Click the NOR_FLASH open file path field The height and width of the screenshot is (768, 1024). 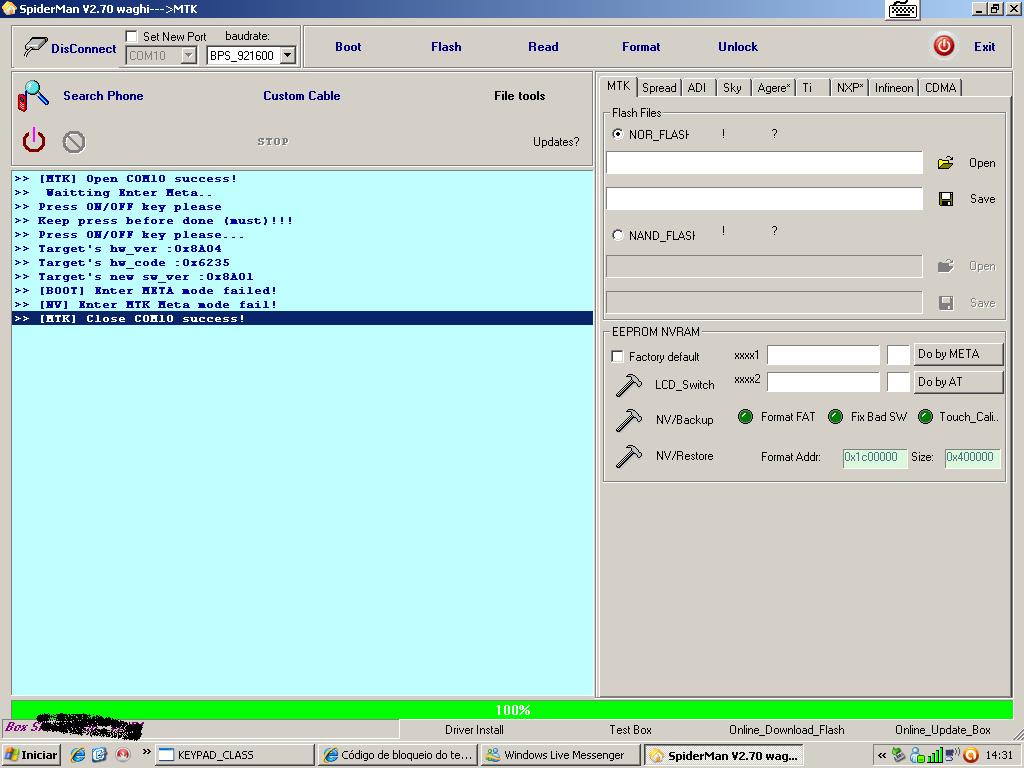[x=764, y=163]
